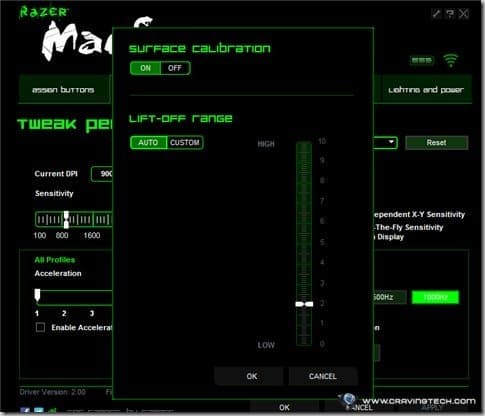Click the 1600 mark under Sensitivity

pyautogui.click(x=92, y=235)
